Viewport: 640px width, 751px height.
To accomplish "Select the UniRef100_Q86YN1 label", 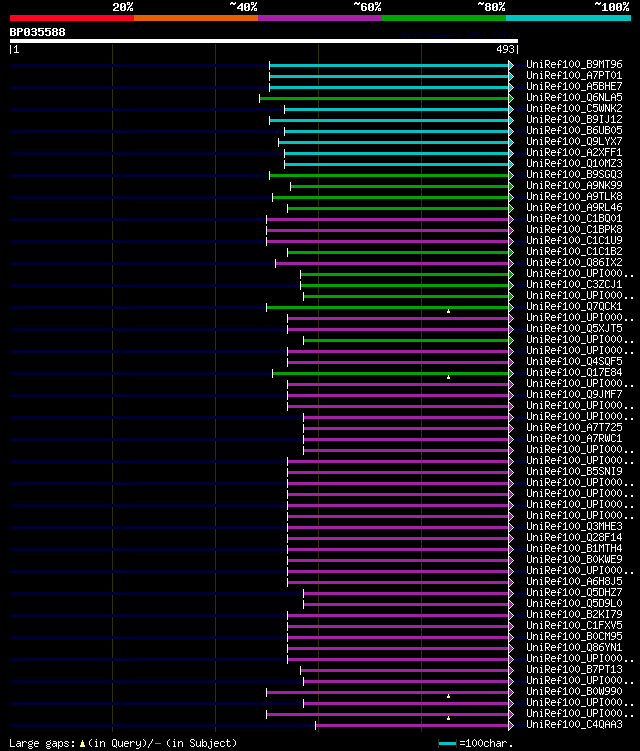I will 574,649.
